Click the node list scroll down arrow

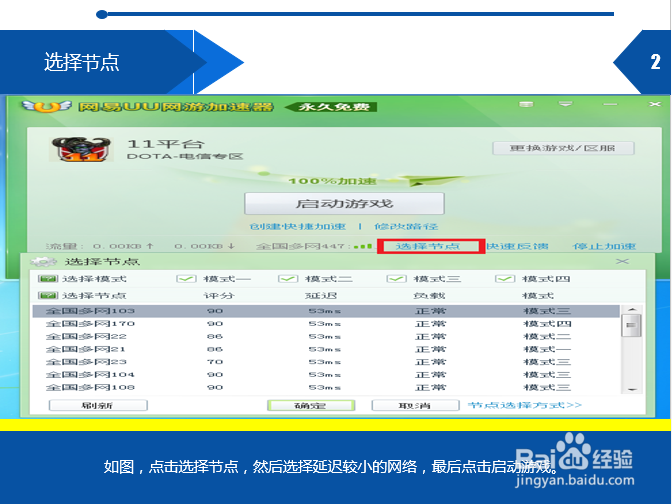coord(632,390)
